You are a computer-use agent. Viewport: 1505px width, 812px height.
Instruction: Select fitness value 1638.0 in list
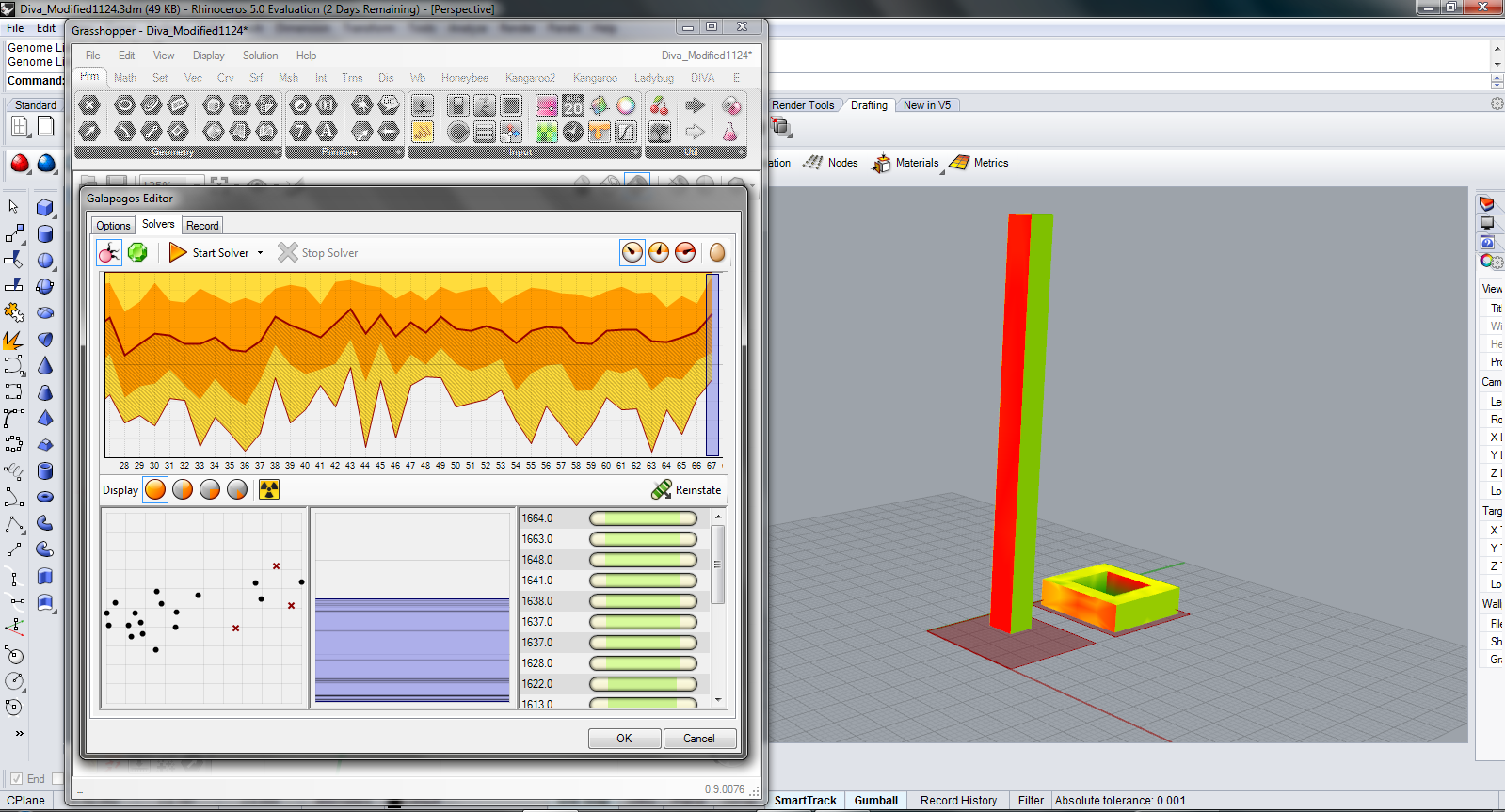point(537,601)
